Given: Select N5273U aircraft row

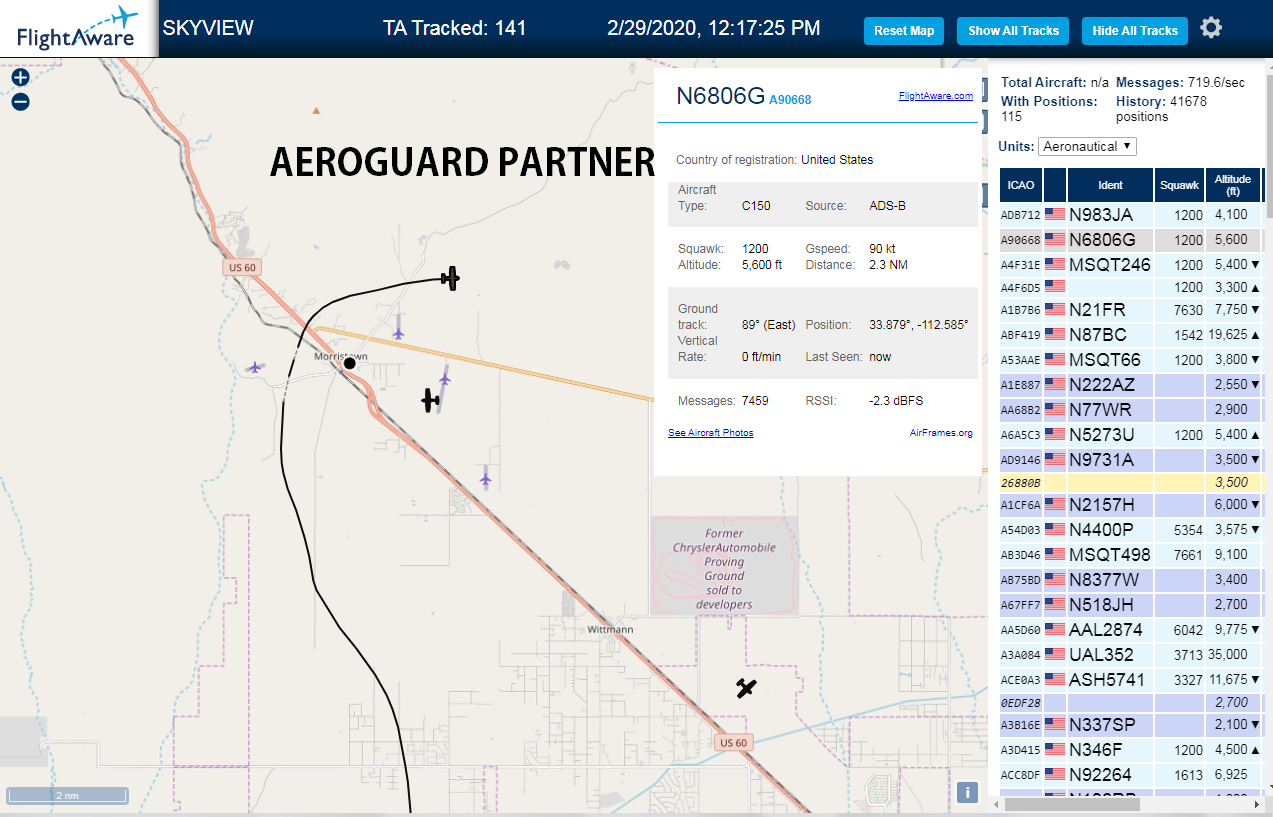Looking at the screenshot, I should click(x=1131, y=435).
